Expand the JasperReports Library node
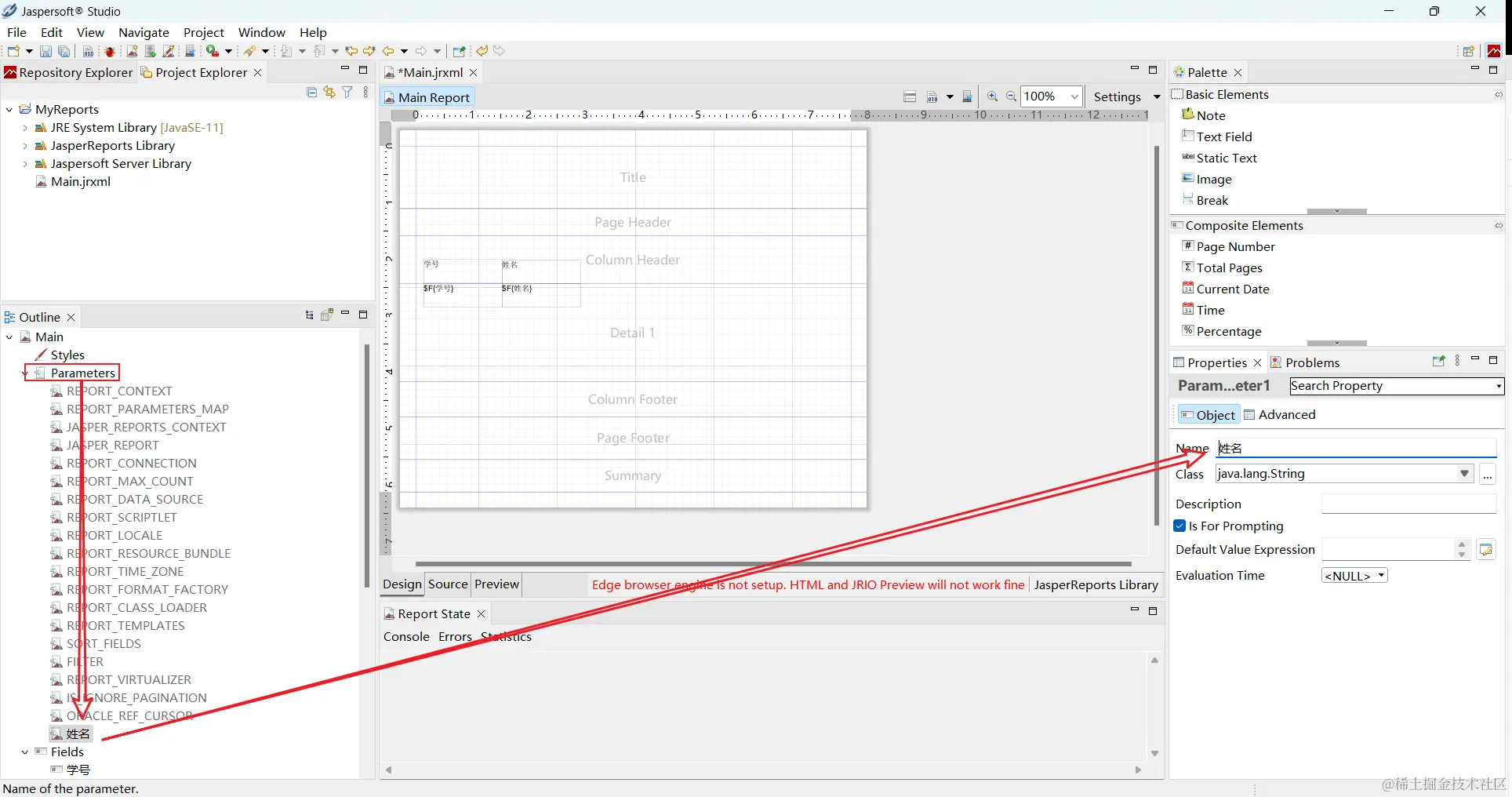Image resolution: width=1512 pixels, height=797 pixels. point(25,146)
